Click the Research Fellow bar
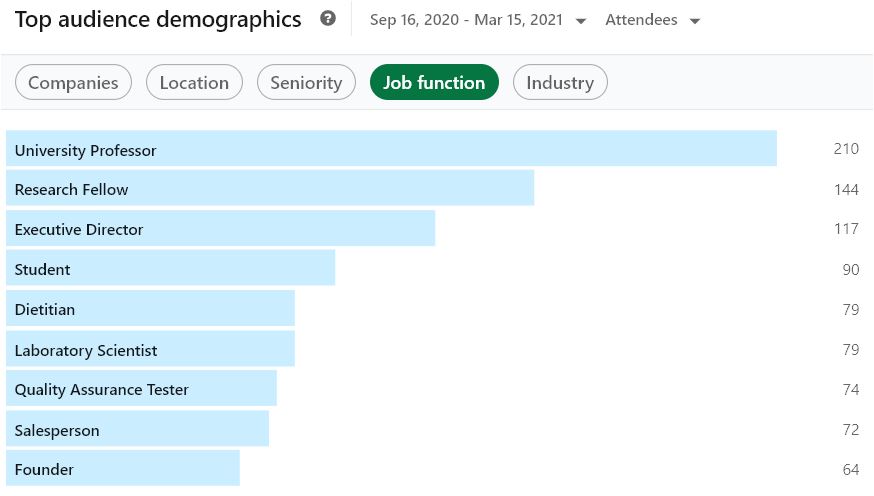Image resolution: width=874 pixels, height=496 pixels. [x=270, y=188]
